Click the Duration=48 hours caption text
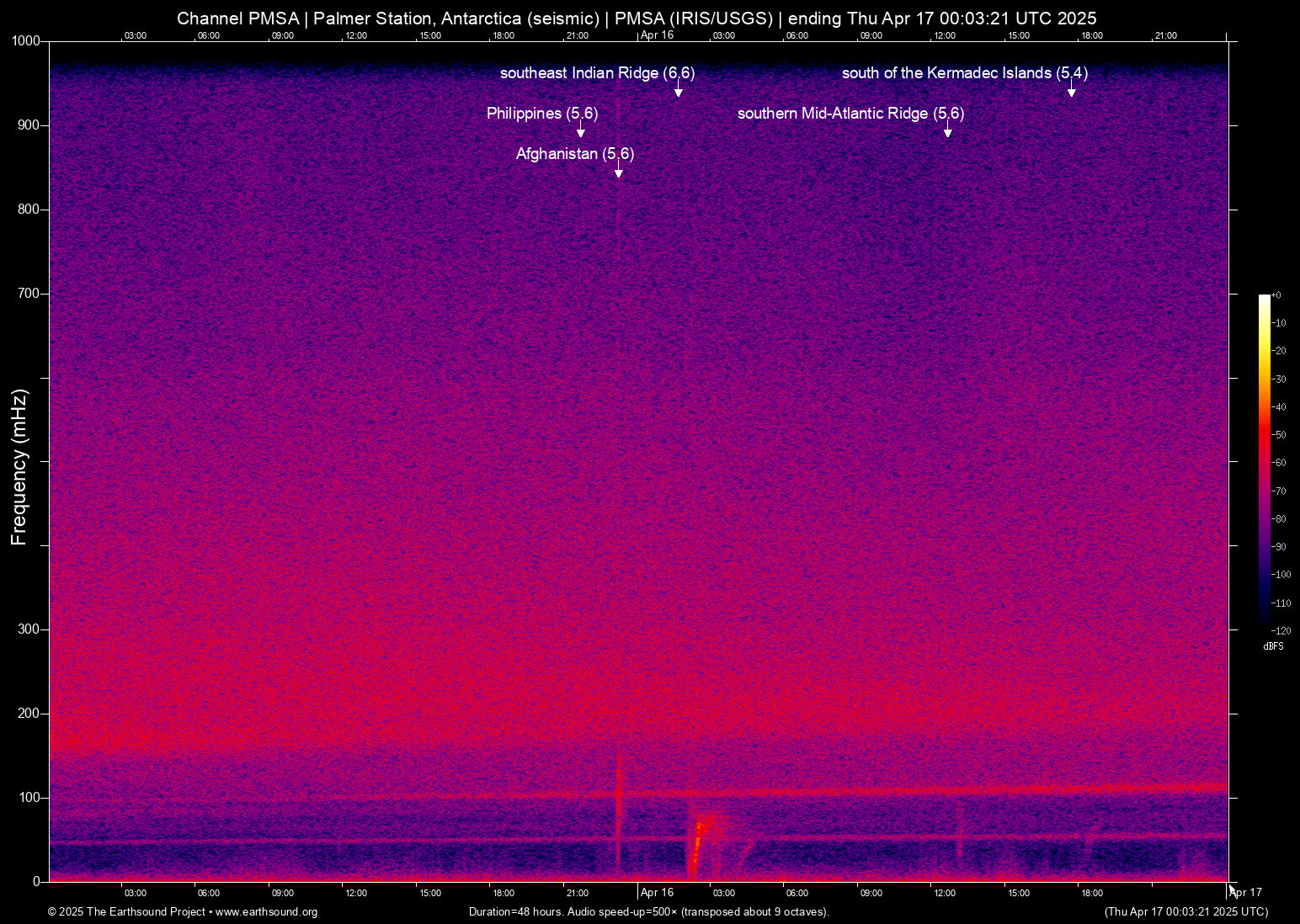Viewport: 1300px width, 924px height. [x=648, y=912]
